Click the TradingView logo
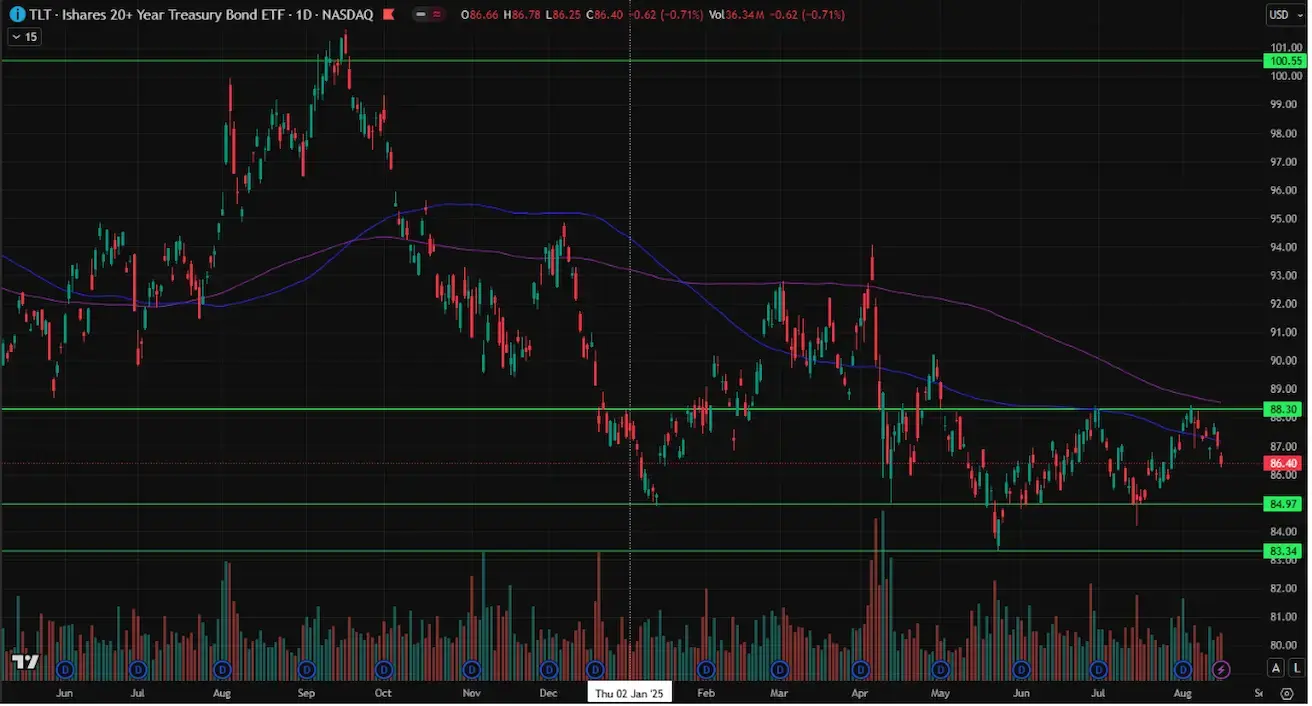1312x706 pixels. point(25,663)
